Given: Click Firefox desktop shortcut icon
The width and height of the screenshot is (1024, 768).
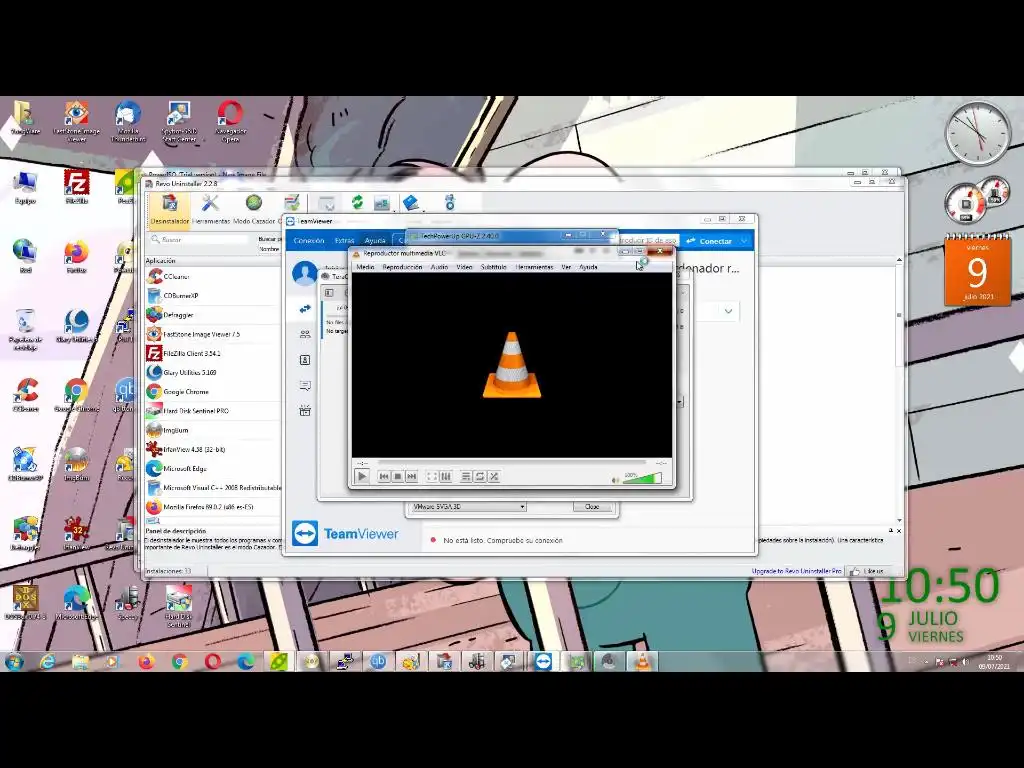Looking at the screenshot, I should click(76, 256).
